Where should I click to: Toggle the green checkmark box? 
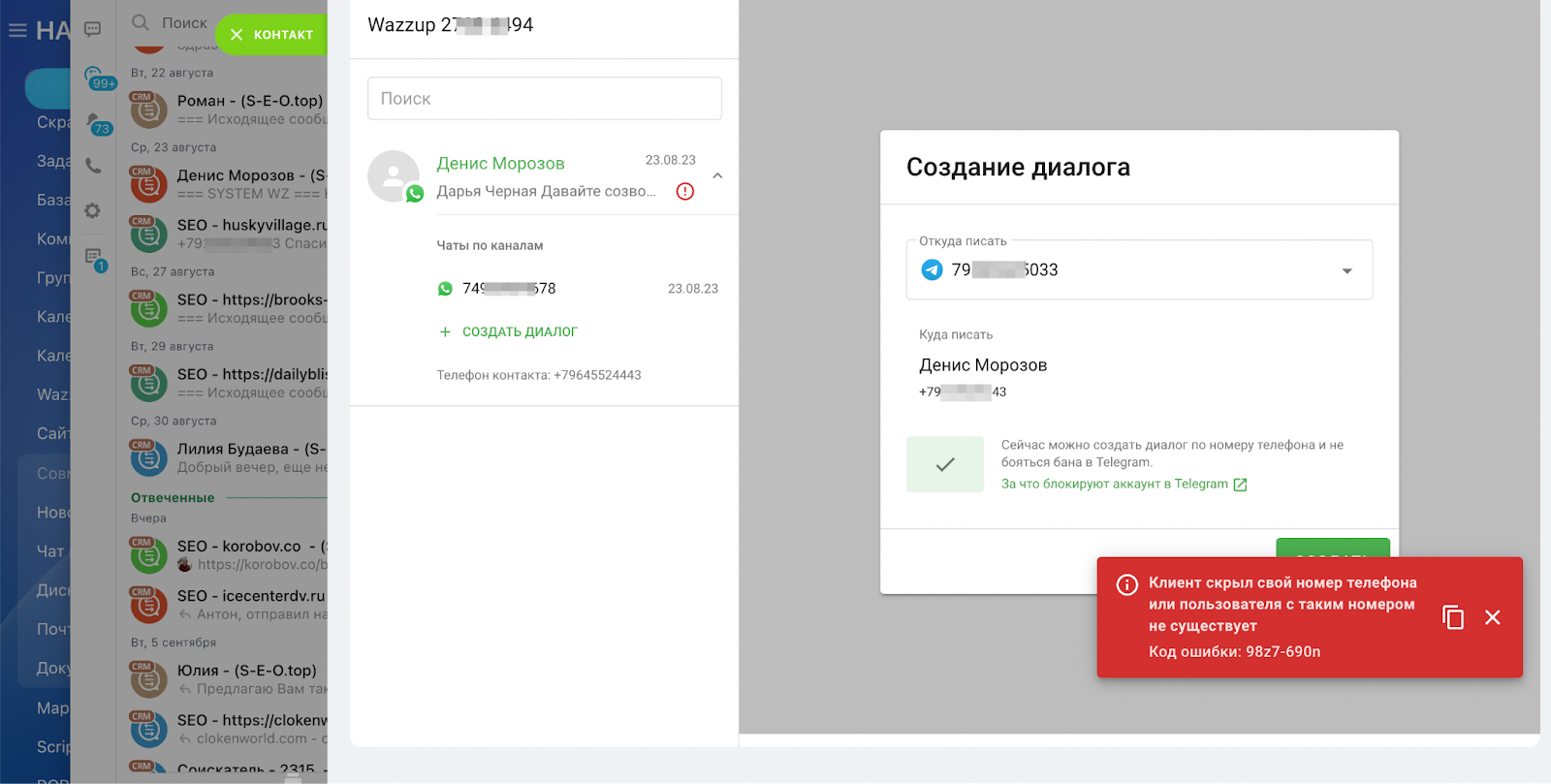tap(944, 464)
